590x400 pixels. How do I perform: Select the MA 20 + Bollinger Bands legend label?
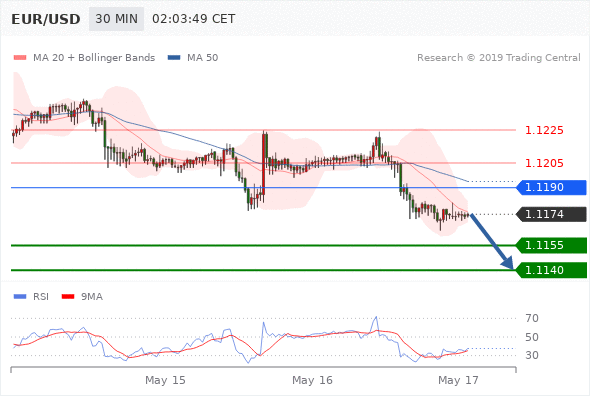coord(94,58)
